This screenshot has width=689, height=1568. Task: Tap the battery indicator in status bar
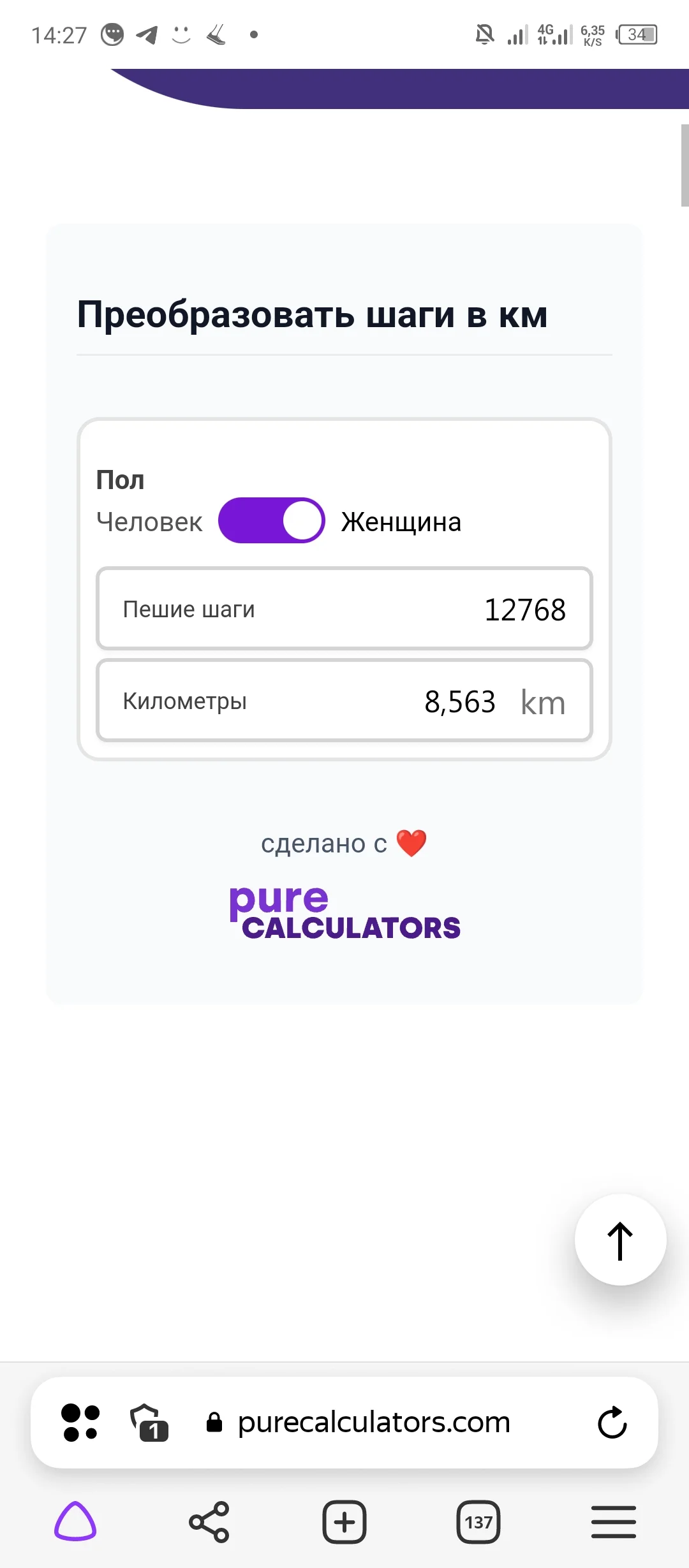(637, 34)
